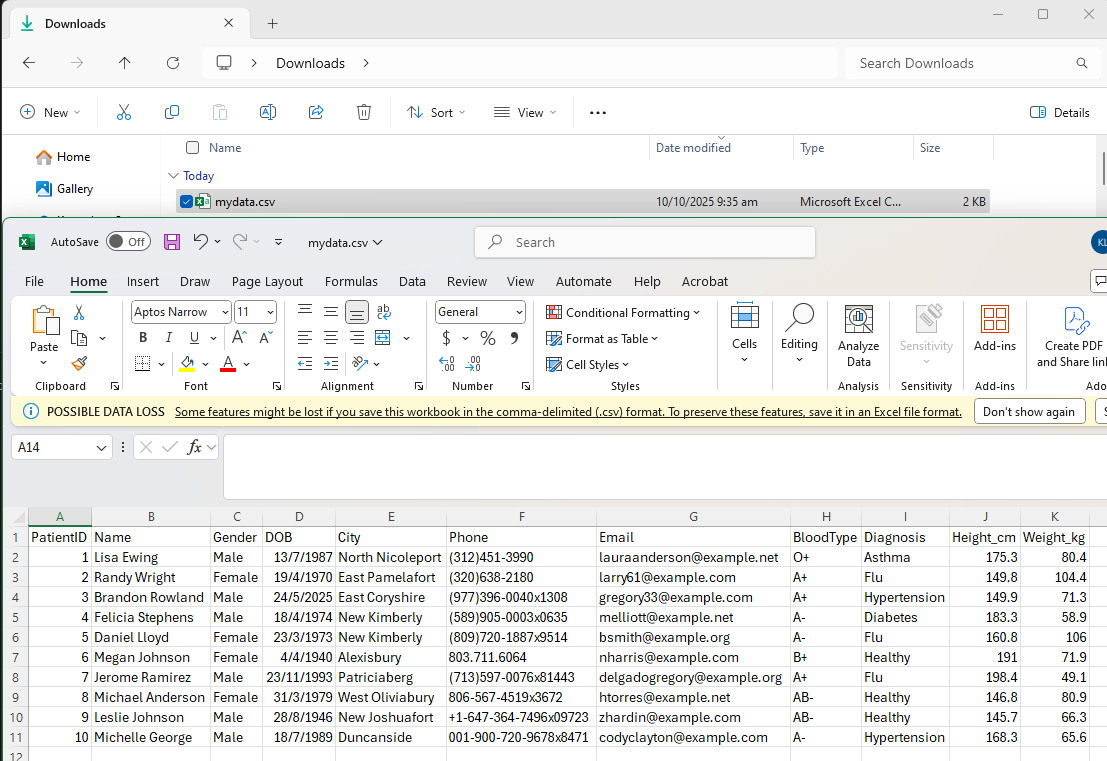This screenshot has width=1107, height=761.
Task: Tick the select-all checkbox beside Name
Action: point(192,148)
